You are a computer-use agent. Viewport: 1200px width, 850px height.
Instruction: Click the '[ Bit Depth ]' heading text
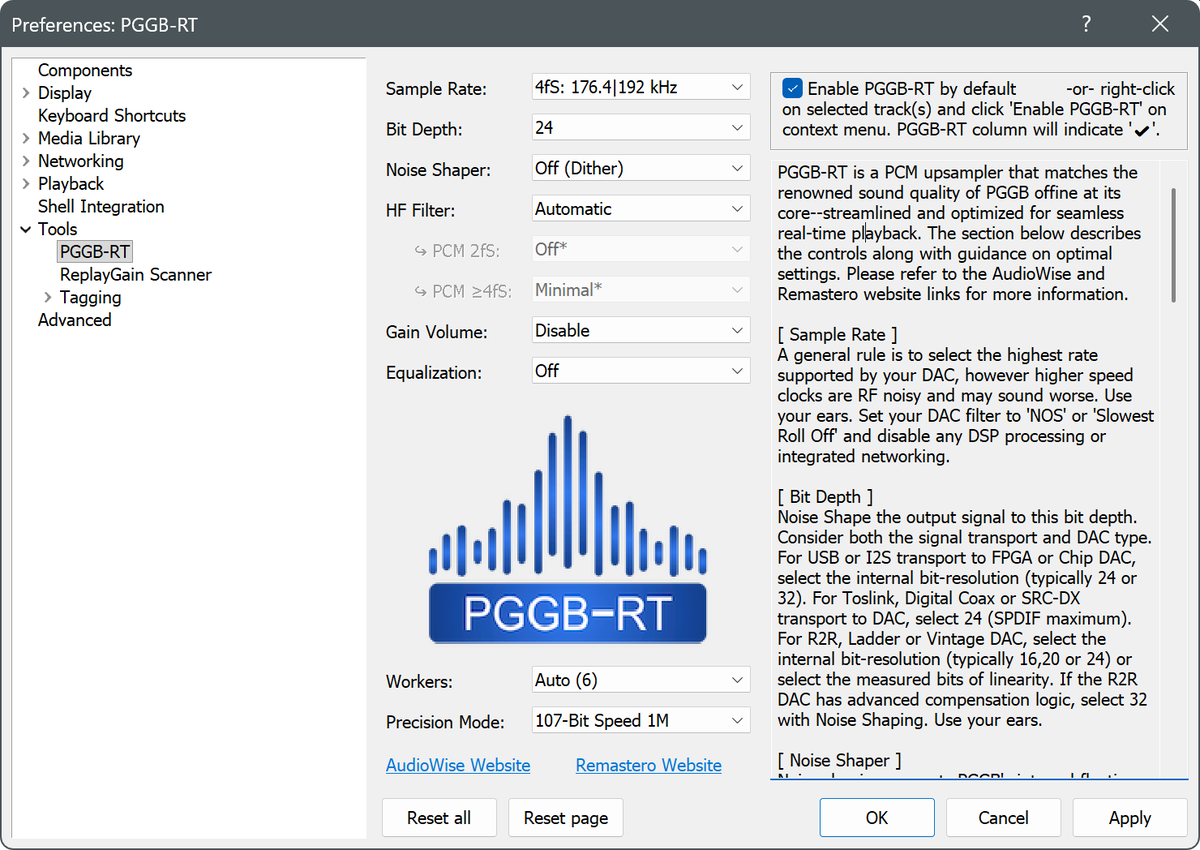click(x=825, y=497)
